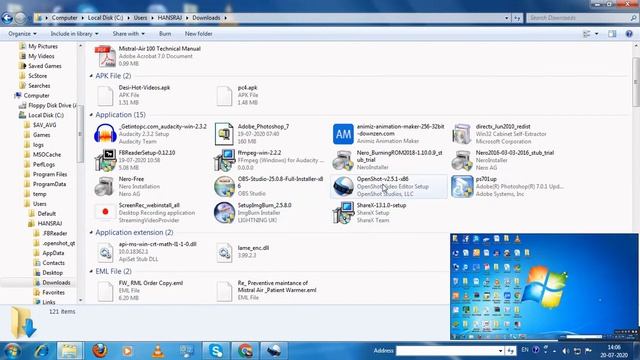Click the taskbar Address input field
This screenshot has height=360, width=640.
click(x=446, y=351)
